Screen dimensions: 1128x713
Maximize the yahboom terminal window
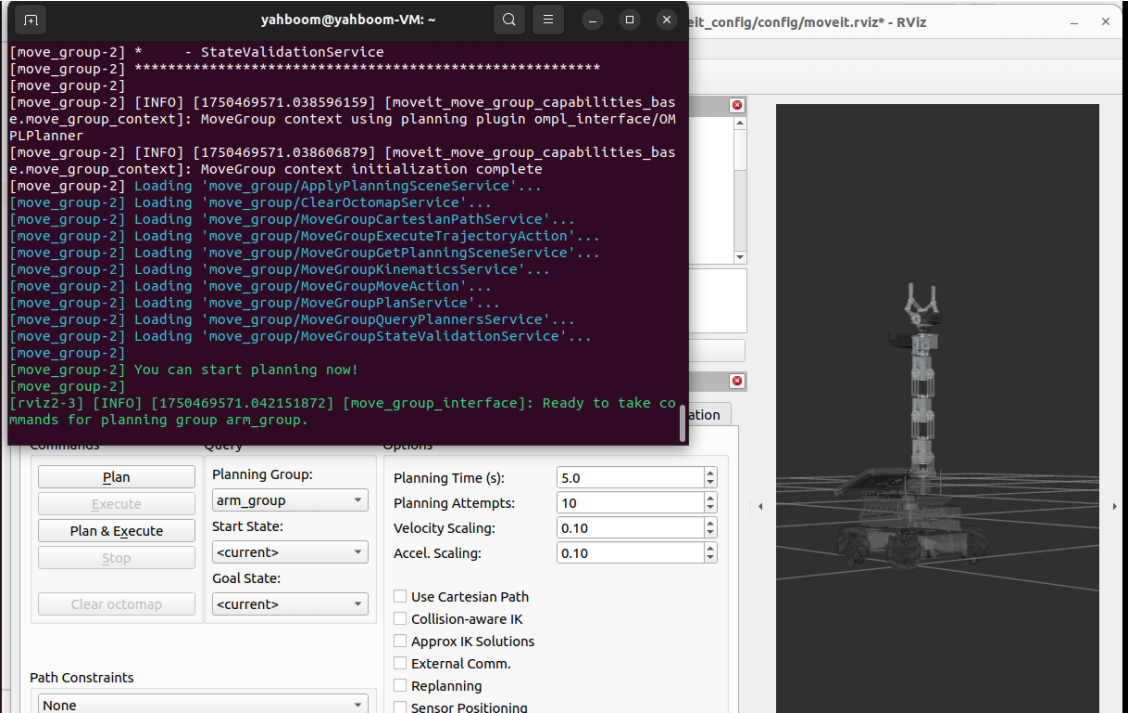pyautogui.click(x=629, y=20)
